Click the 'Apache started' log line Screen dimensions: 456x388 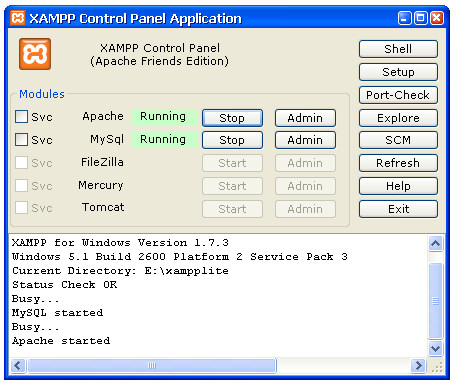pyautogui.click(x=61, y=341)
